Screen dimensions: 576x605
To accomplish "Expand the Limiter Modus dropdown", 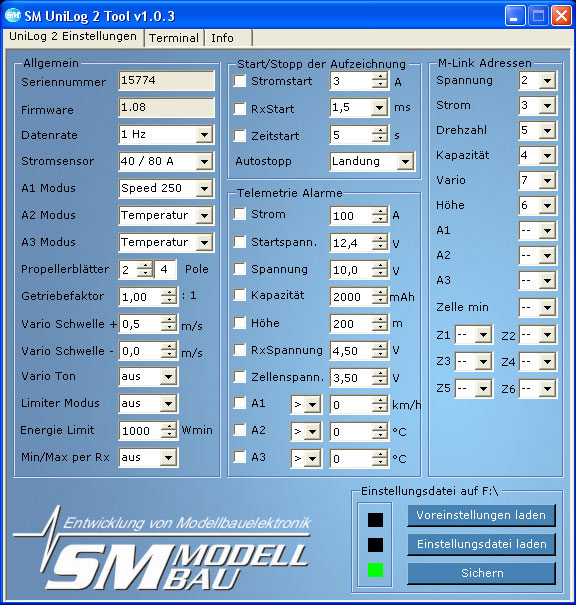I will pos(169,404).
